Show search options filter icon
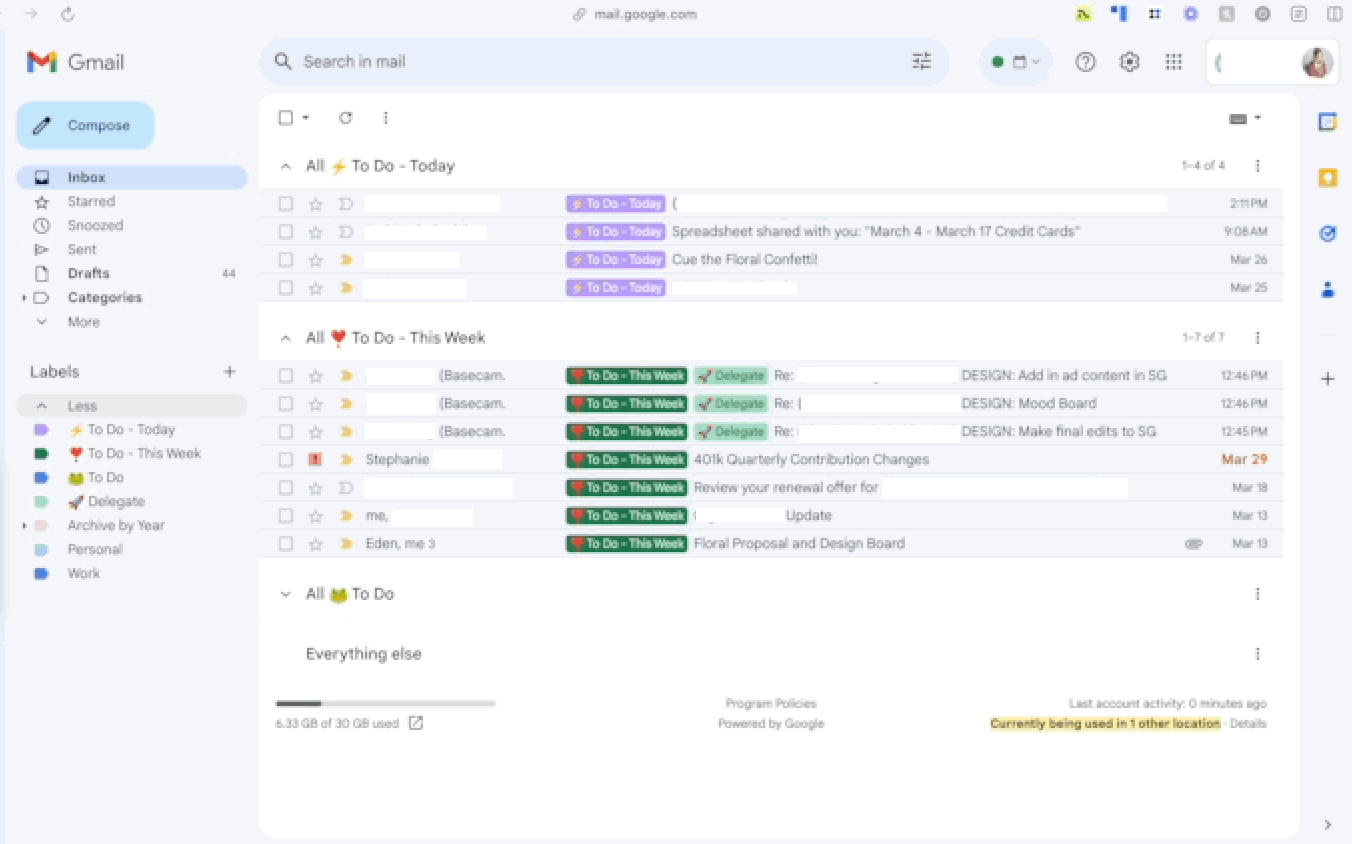Viewport: 1352px width, 844px height. coord(921,62)
